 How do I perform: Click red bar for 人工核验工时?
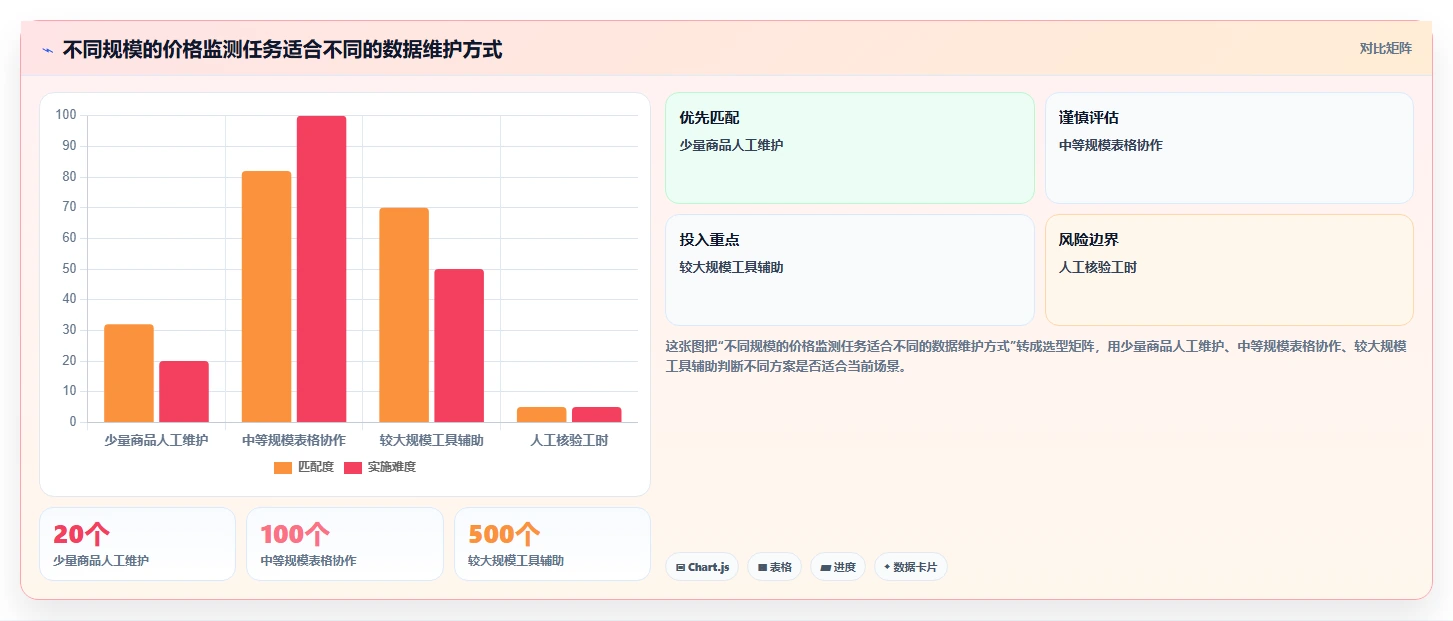click(x=596, y=414)
